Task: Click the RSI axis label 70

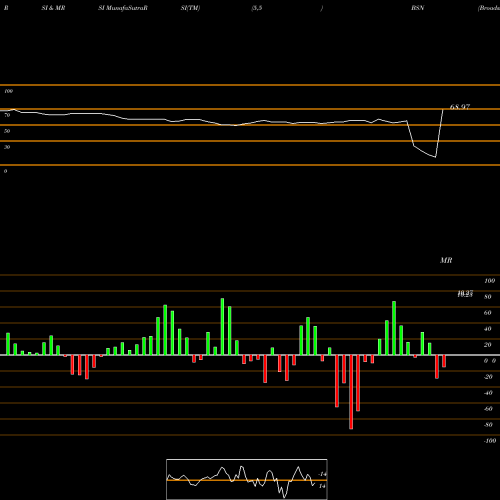Action: [x=7, y=115]
